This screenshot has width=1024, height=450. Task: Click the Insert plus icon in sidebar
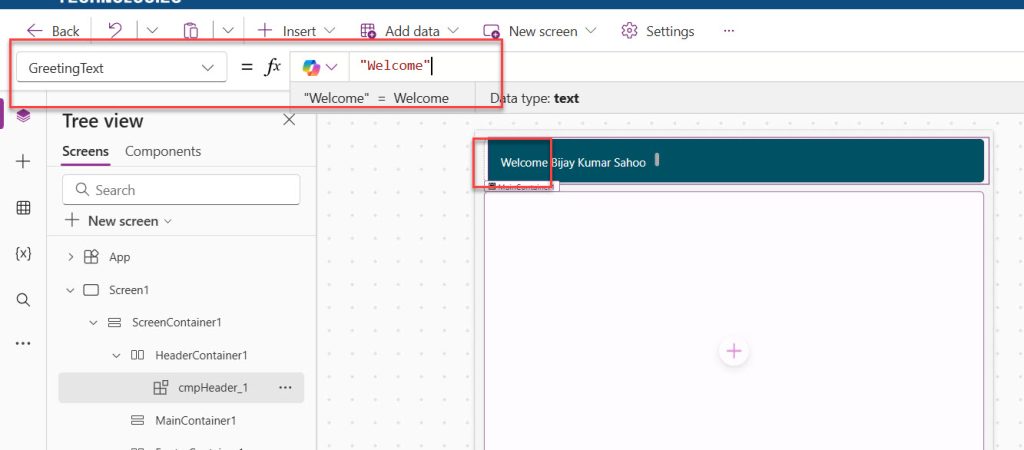point(24,161)
